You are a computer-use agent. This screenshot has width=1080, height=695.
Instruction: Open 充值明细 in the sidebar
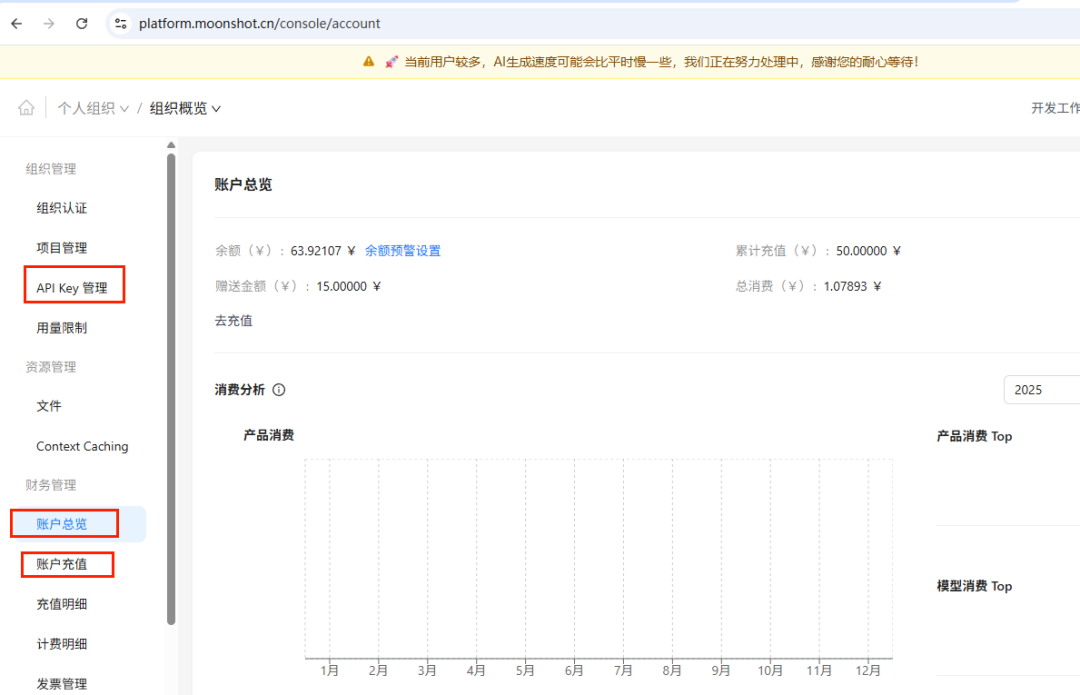click(62, 604)
